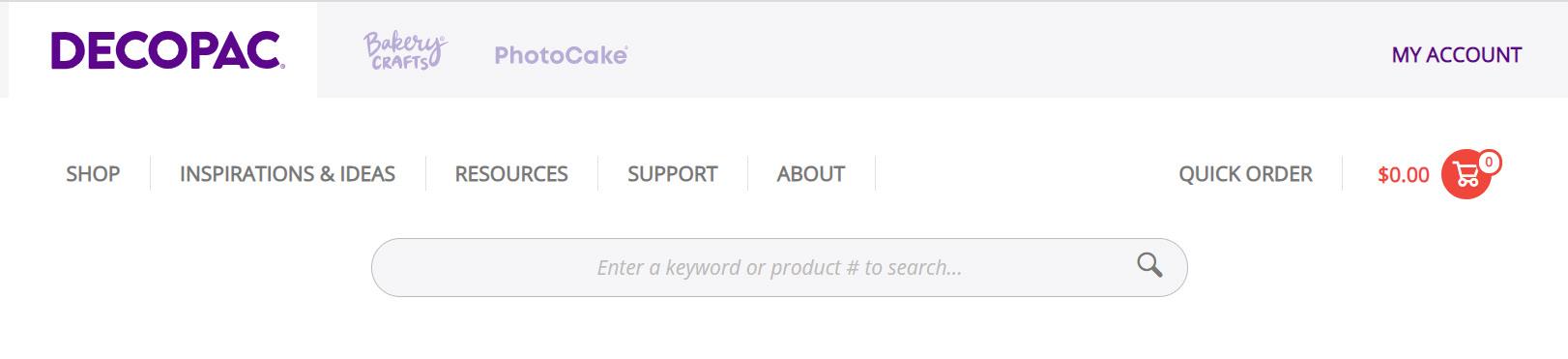Expand the RESOURCES navigation menu
The width and height of the screenshot is (1568, 359).
[511, 174]
